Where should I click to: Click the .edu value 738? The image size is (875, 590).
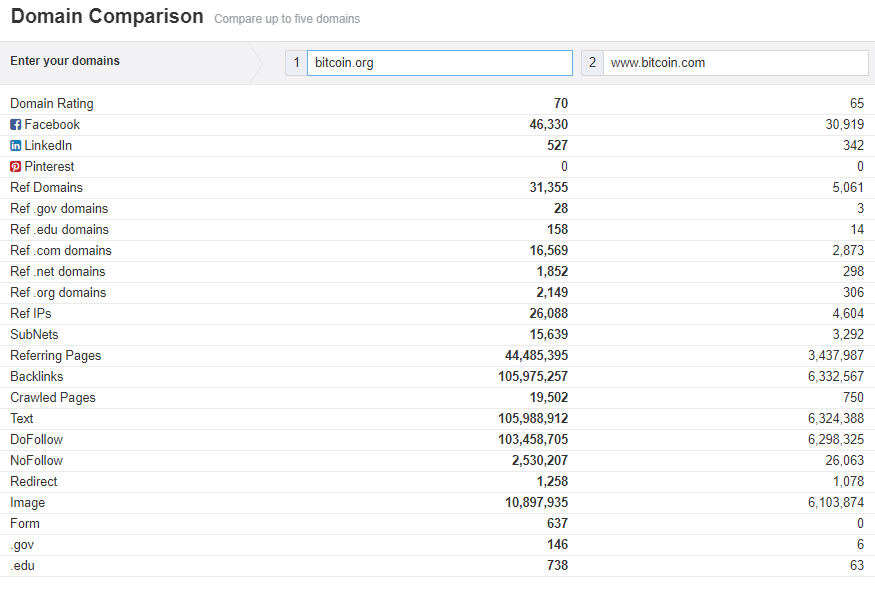(x=557, y=565)
